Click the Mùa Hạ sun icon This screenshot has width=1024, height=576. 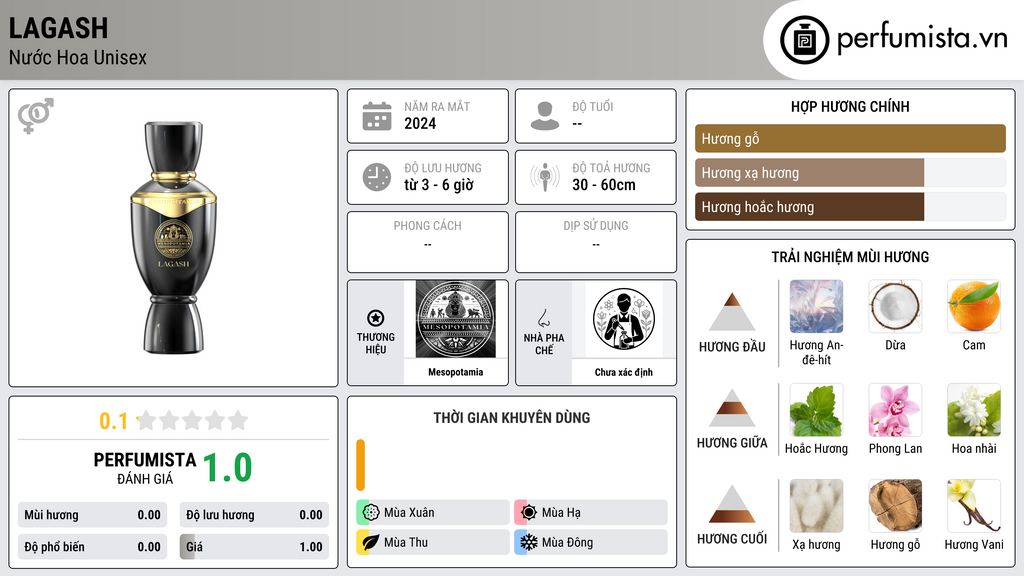tap(529, 513)
